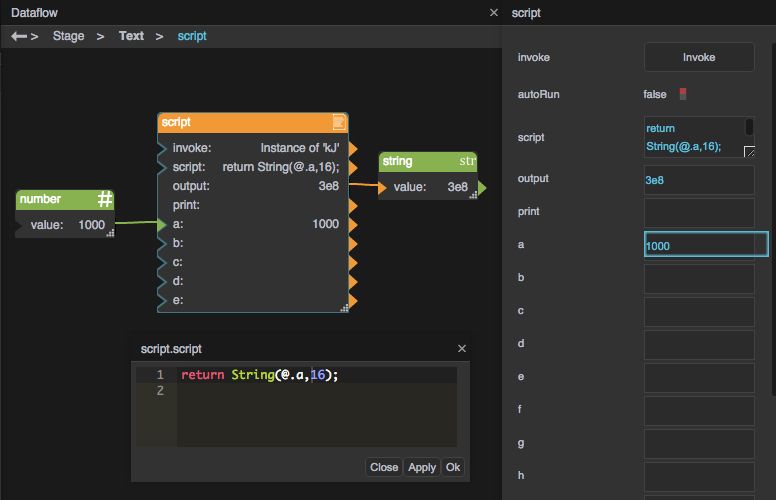Click the print property field

699,213
